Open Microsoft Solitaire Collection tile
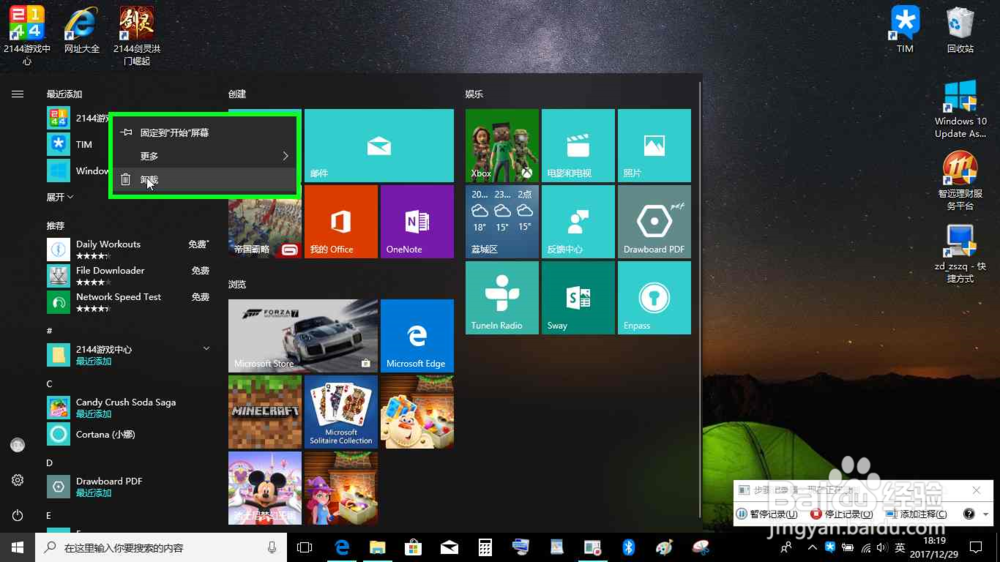 (x=341, y=411)
